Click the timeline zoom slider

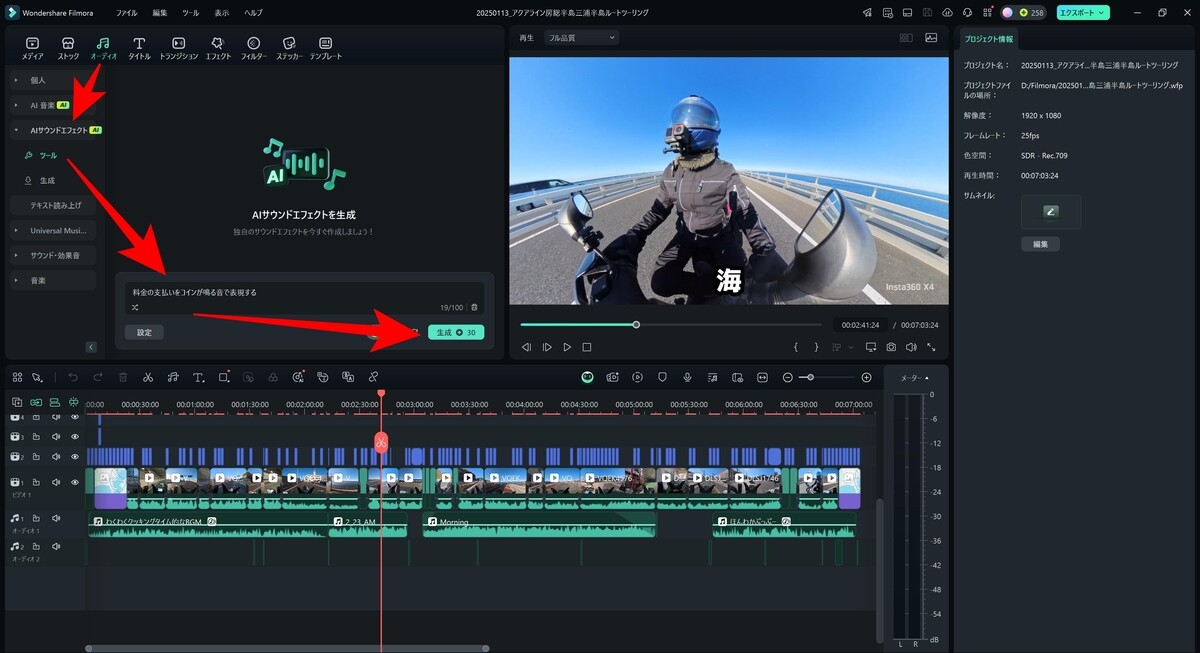[x=827, y=377]
